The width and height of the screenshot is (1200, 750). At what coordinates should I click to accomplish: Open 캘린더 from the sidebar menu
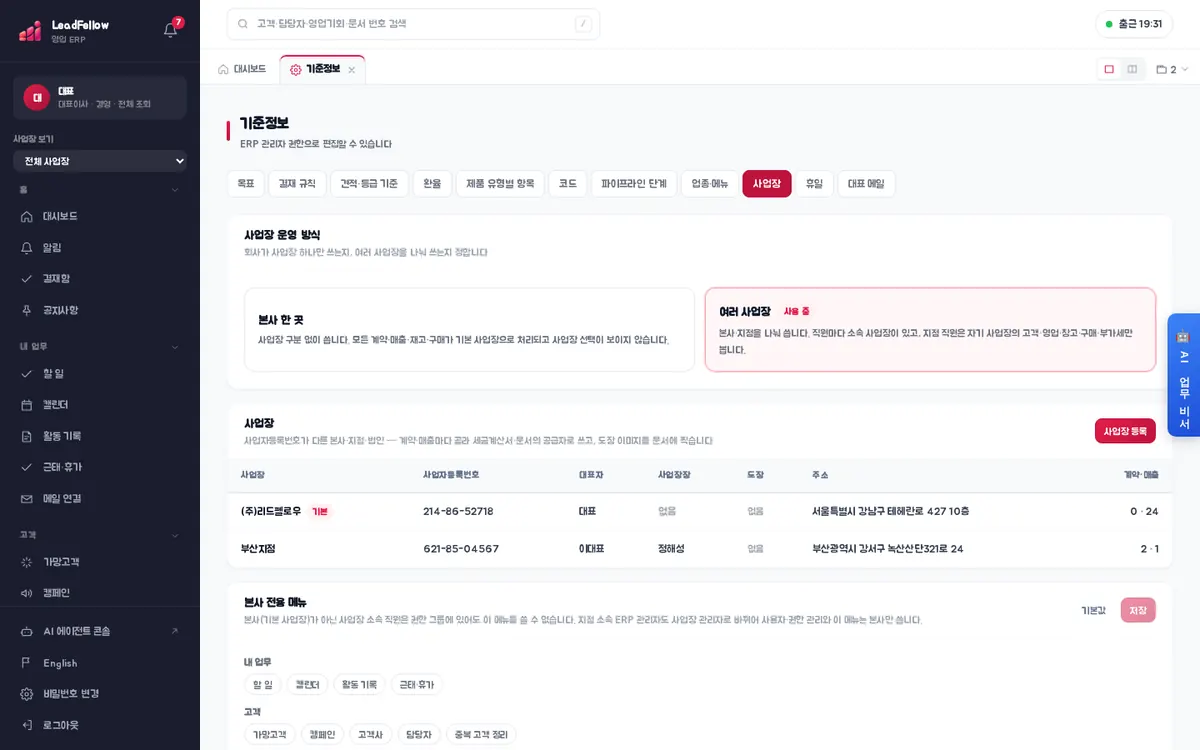pos(100,404)
